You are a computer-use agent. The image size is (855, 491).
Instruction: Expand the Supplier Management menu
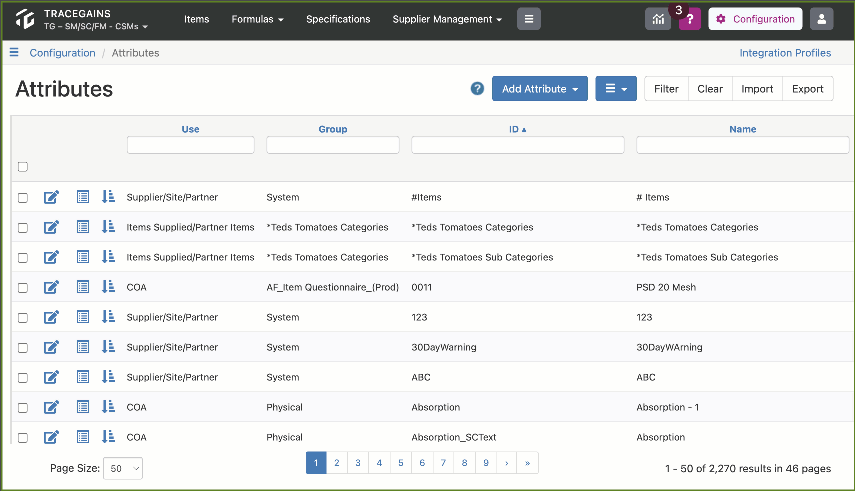coord(447,19)
